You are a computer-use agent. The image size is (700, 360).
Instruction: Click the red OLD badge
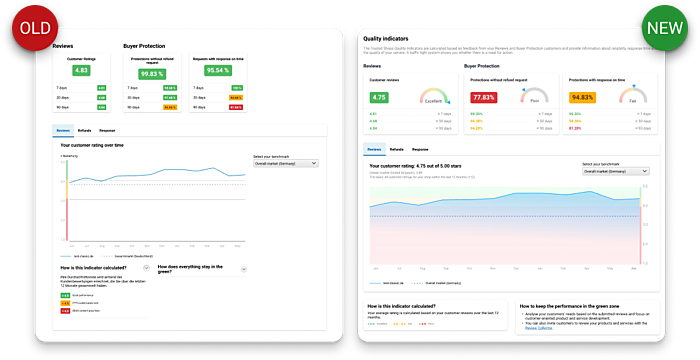(35, 28)
